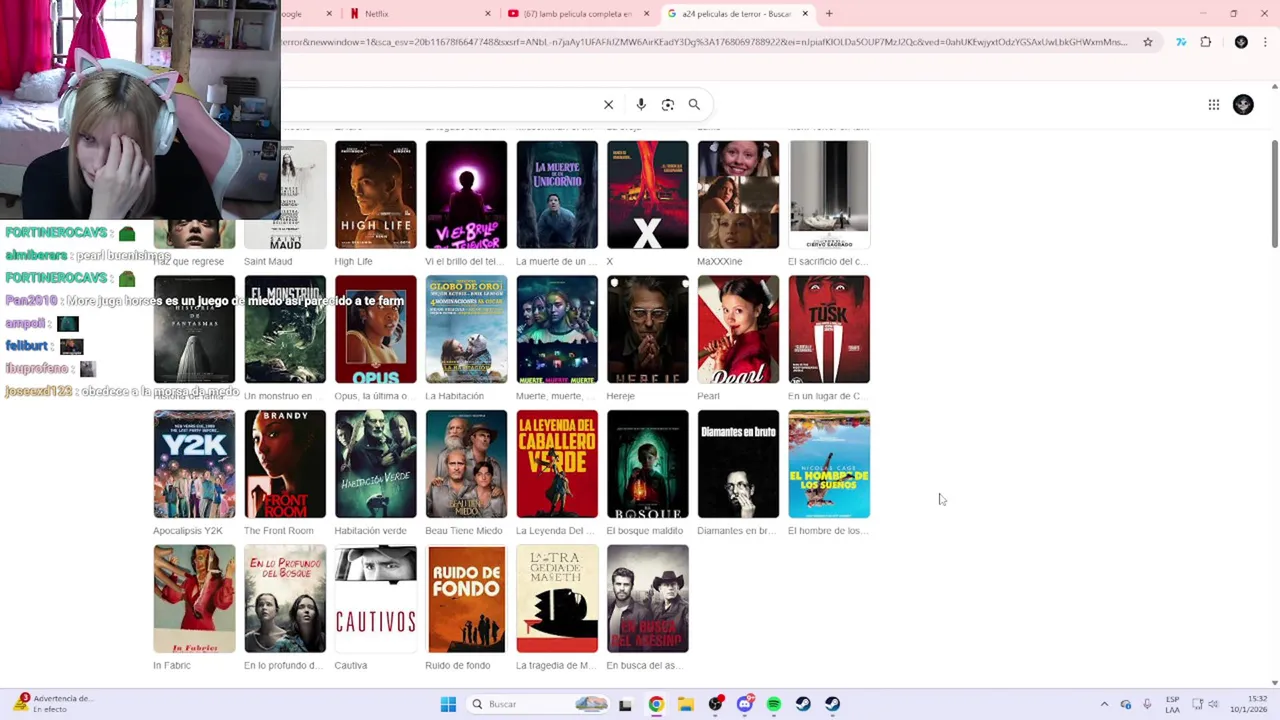Submit search with the magnifier icon
Viewport: 1280px width, 720px height.
694,104
